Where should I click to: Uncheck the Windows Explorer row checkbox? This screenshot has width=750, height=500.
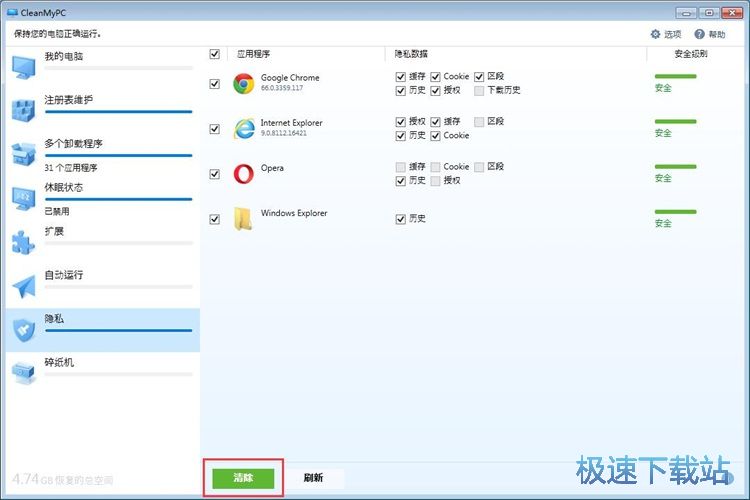pos(215,219)
